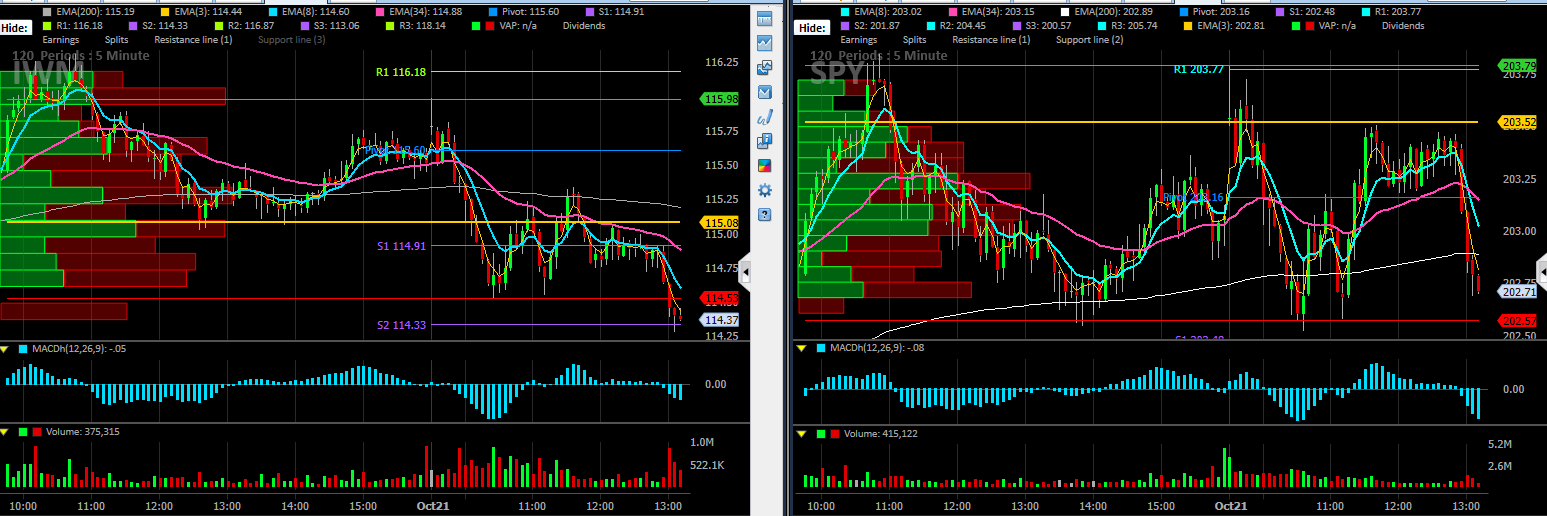Click the ruler measurement tool icon in sidebar

pyautogui.click(x=765, y=19)
